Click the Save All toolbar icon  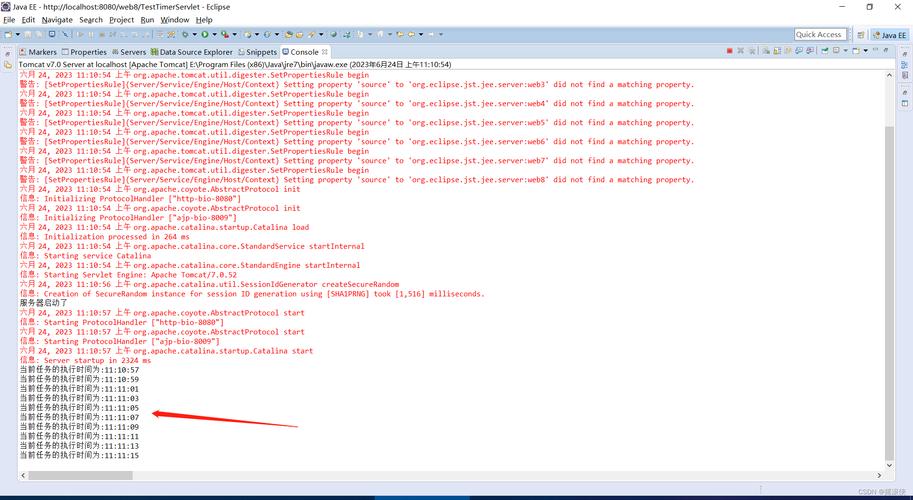38,34
